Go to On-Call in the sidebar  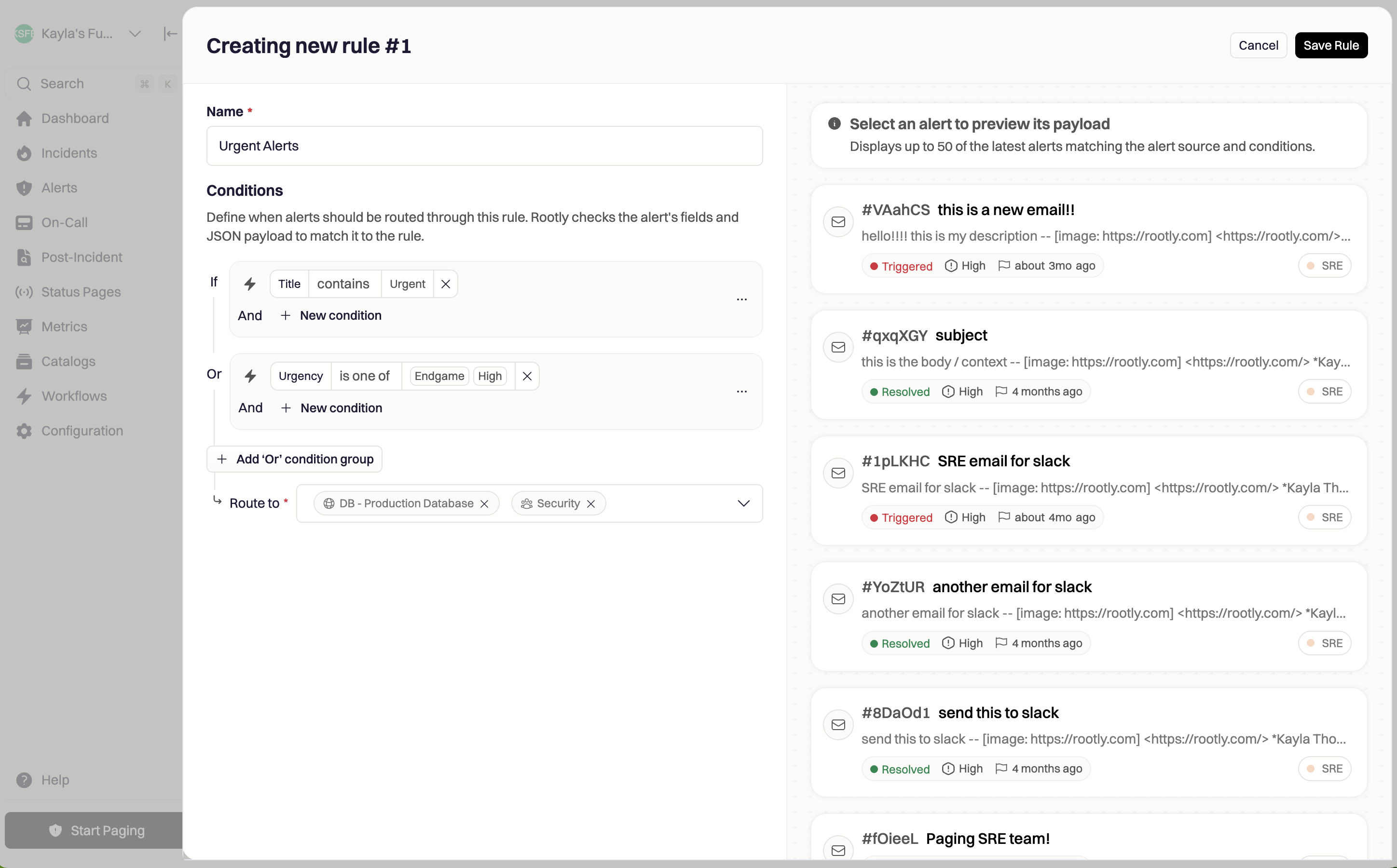(64, 222)
